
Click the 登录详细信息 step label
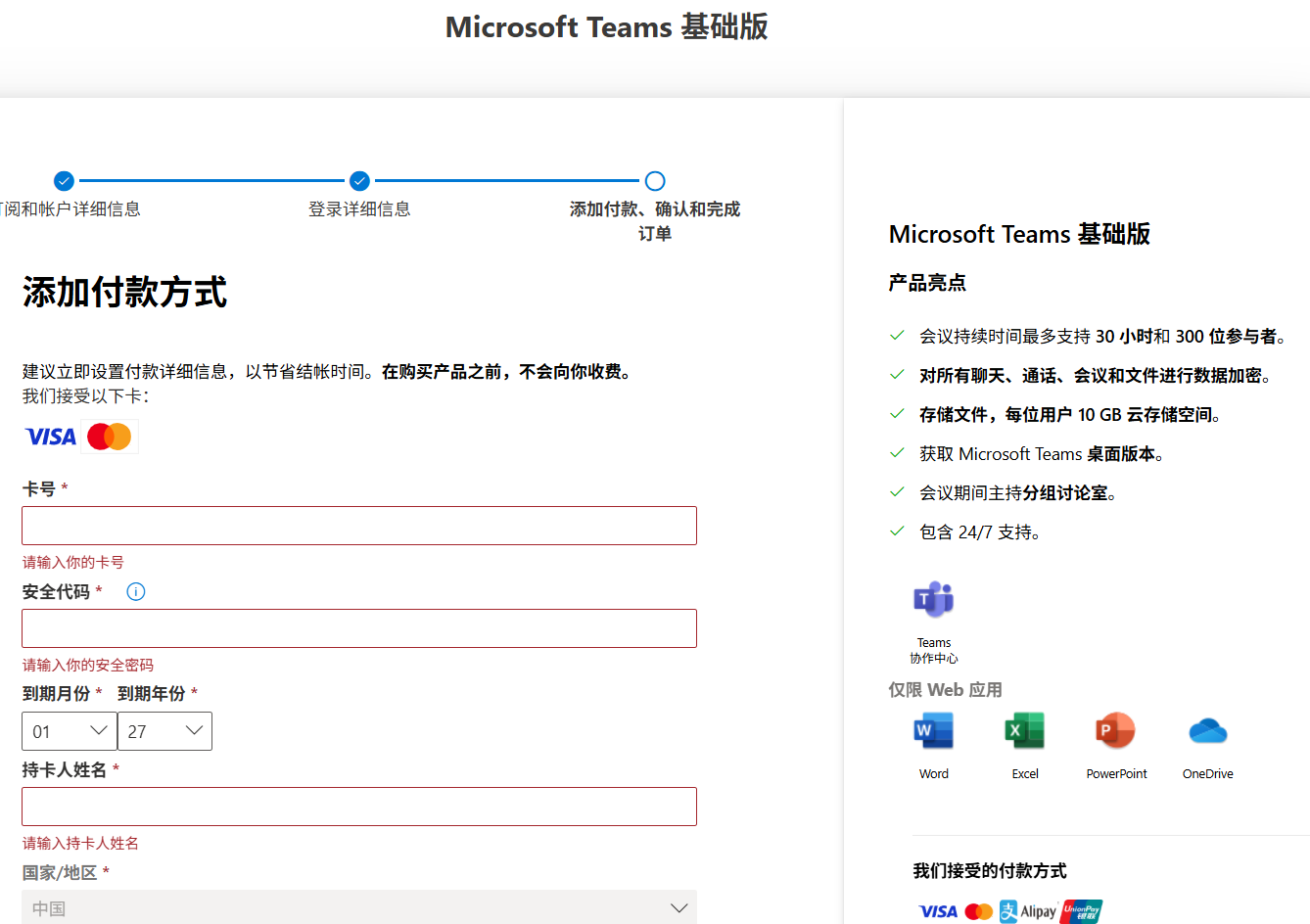tap(359, 209)
